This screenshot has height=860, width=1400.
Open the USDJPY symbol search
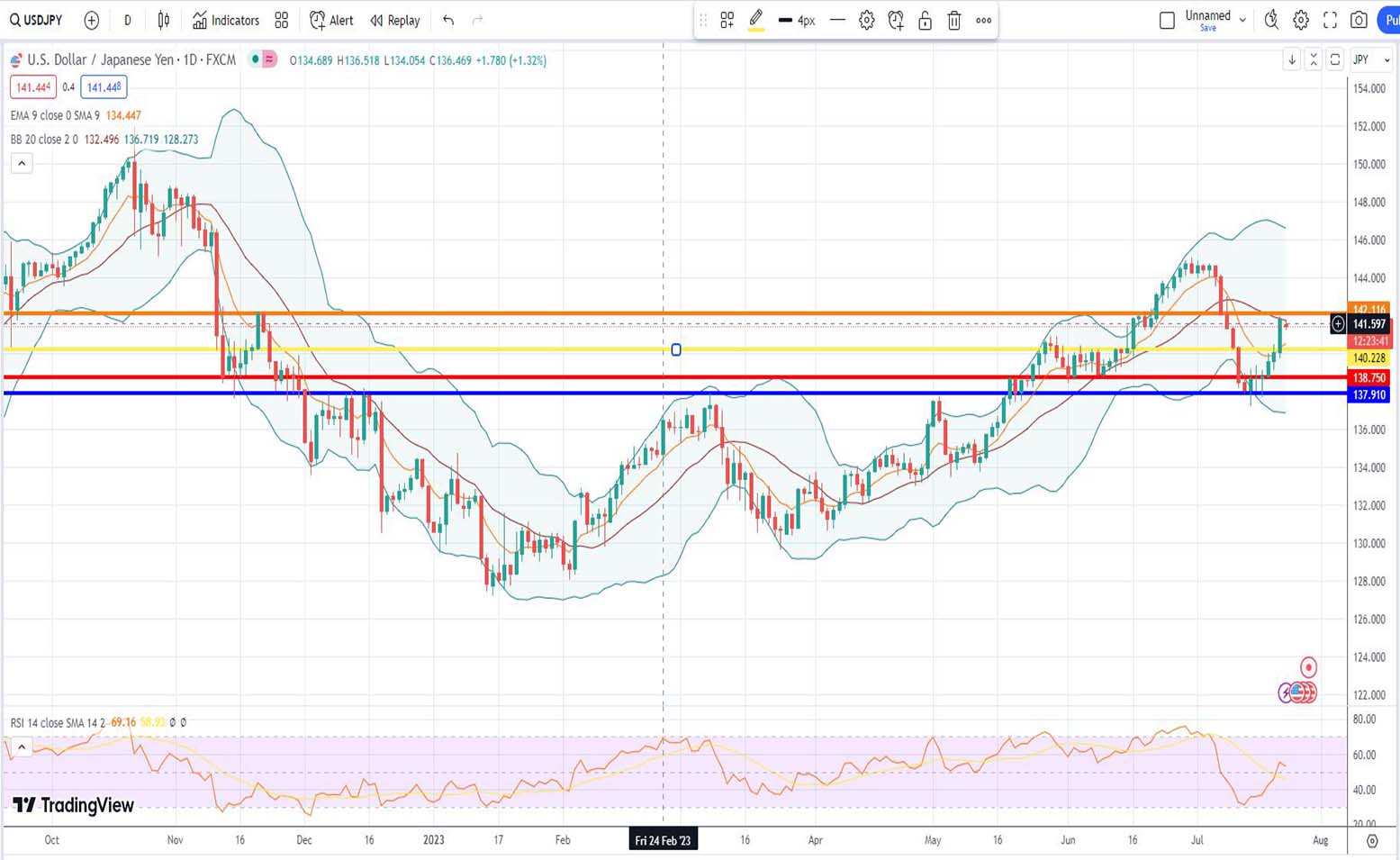coord(36,20)
